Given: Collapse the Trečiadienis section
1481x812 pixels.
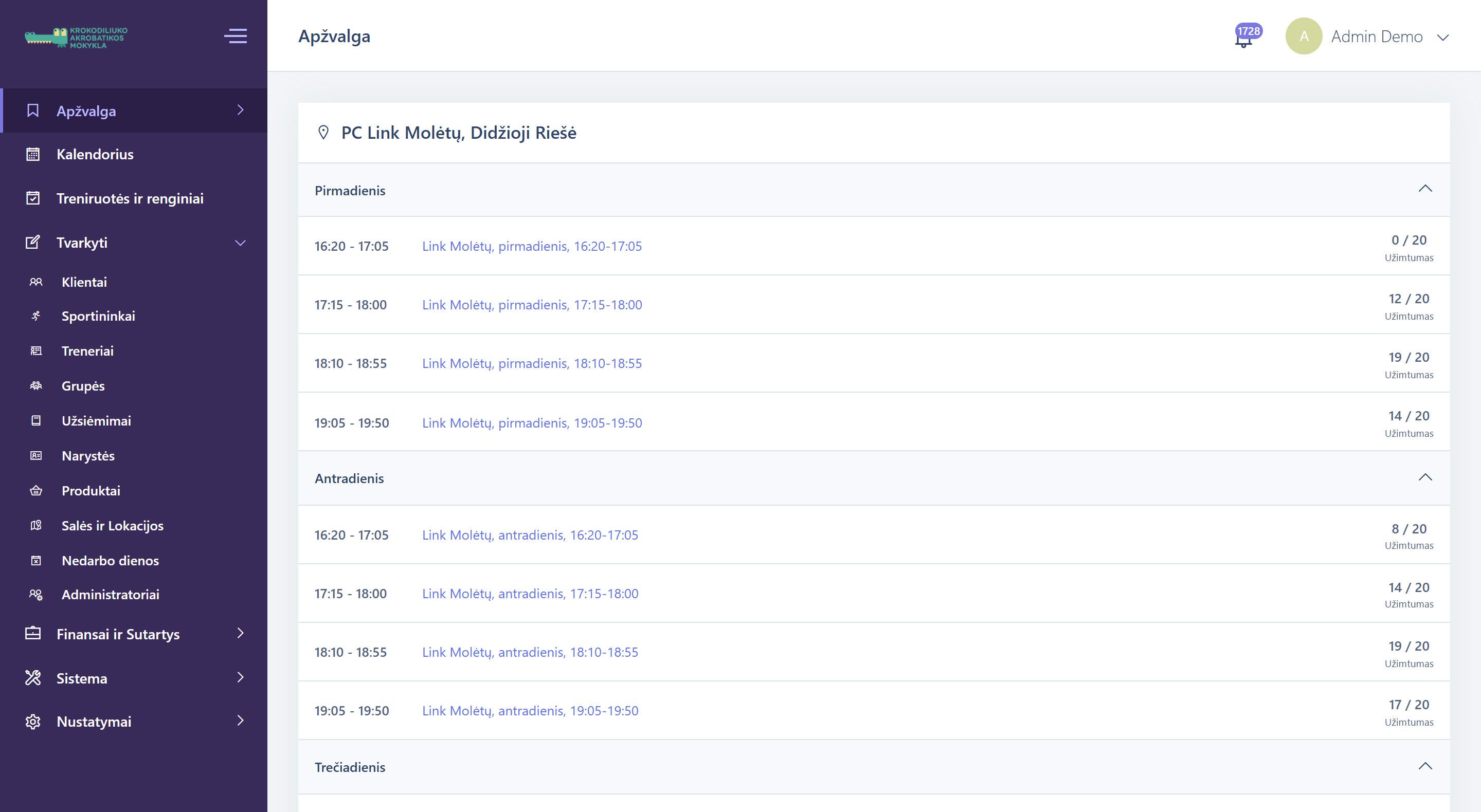Looking at the screenshot, I should pyautogui.click(x=1424, y=766).
